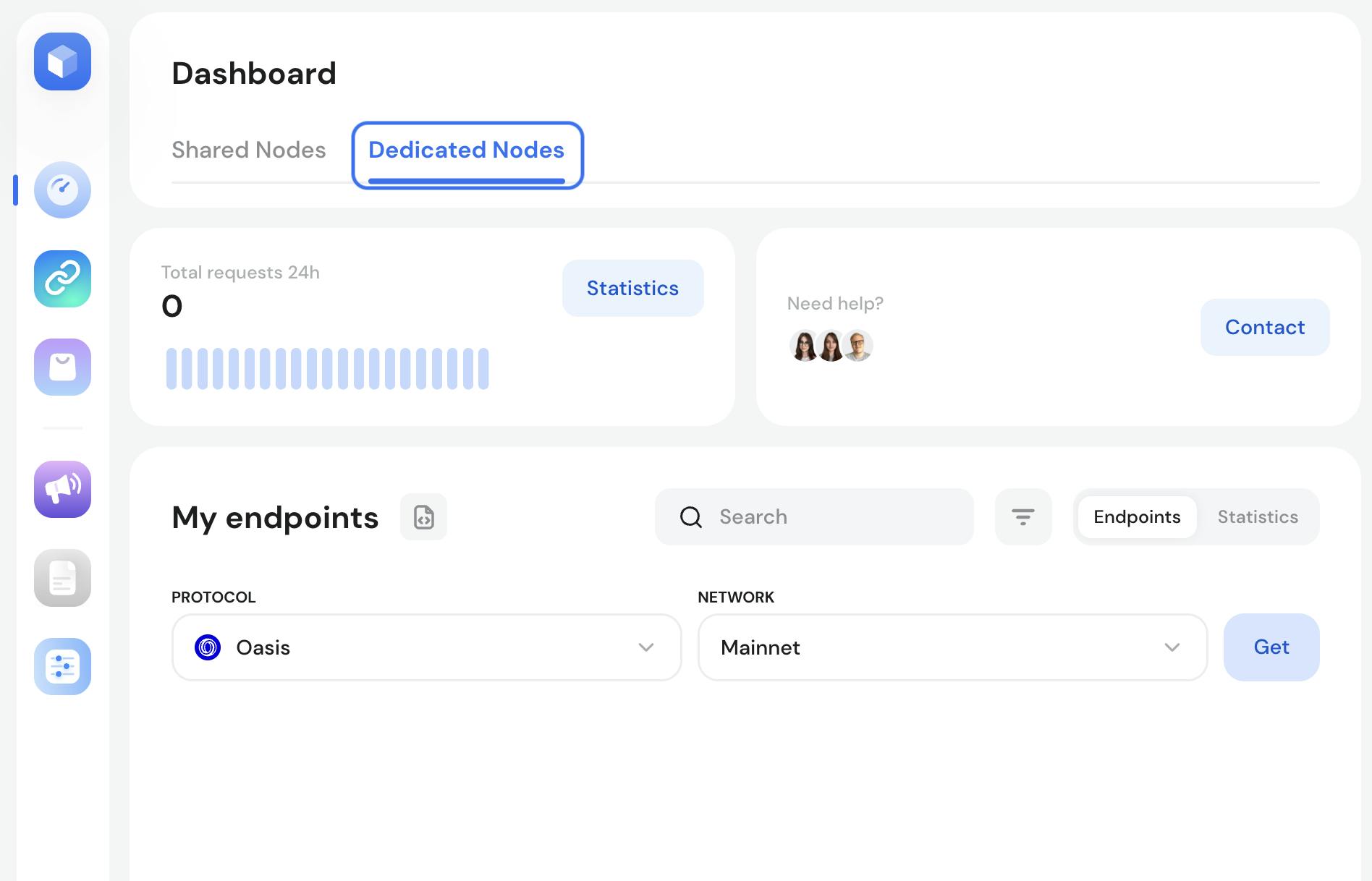The height and width of the screenshot is (881, 1372).
Task: Expand the Oasis protocol dropdown
Action: point(426,647)
